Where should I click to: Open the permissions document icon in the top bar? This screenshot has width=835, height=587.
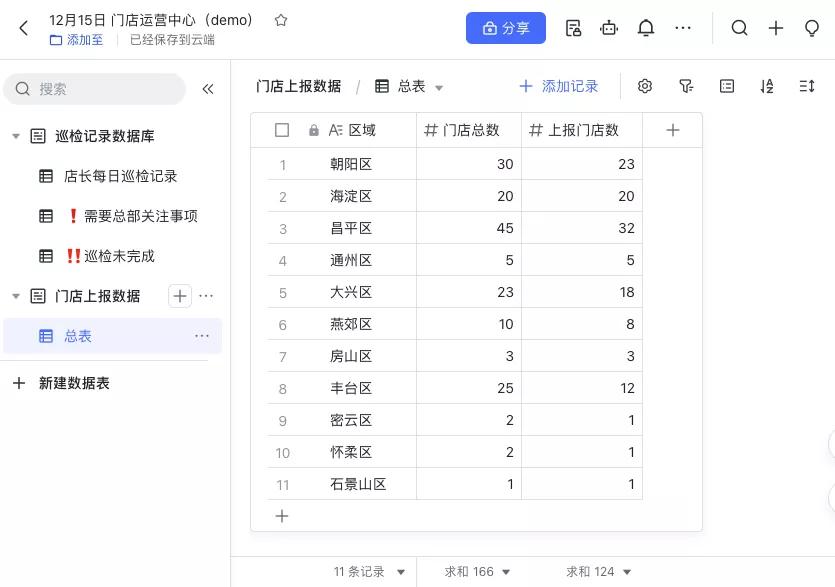click(573, 28)
